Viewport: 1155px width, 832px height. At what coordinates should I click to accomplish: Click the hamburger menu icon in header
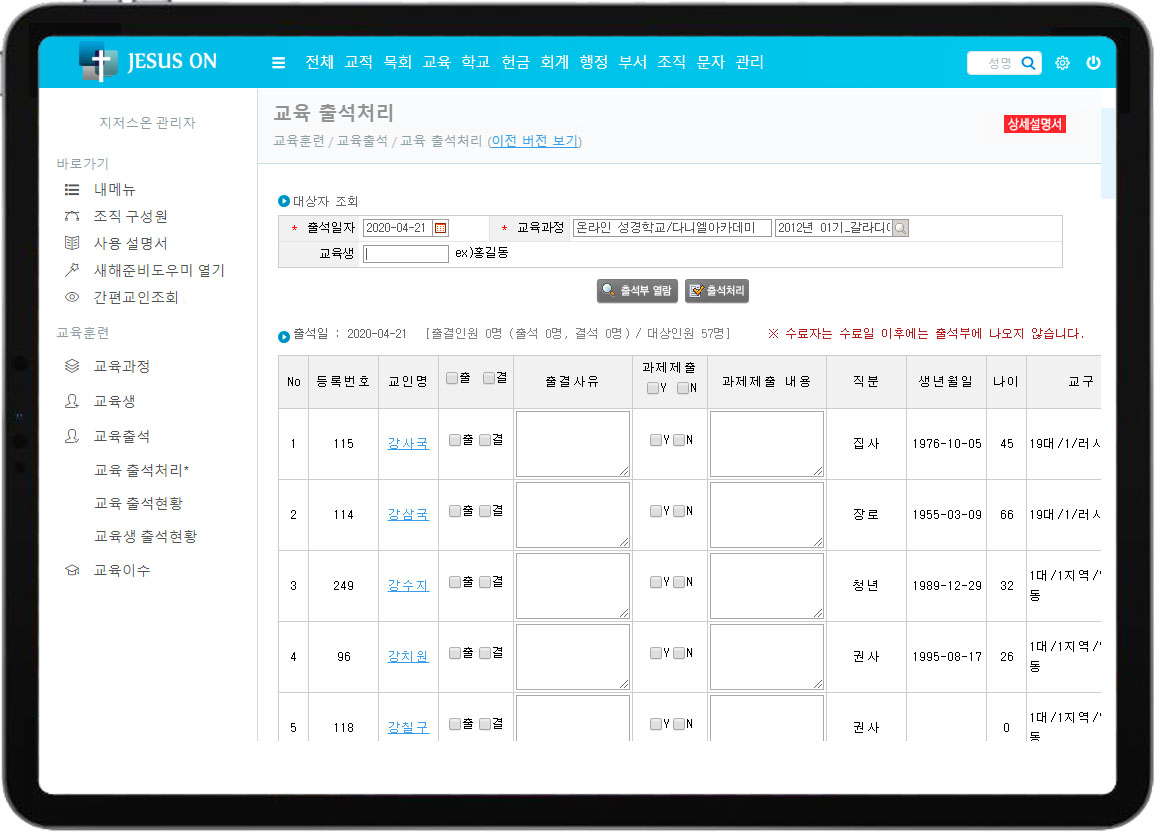click(279, 63)
